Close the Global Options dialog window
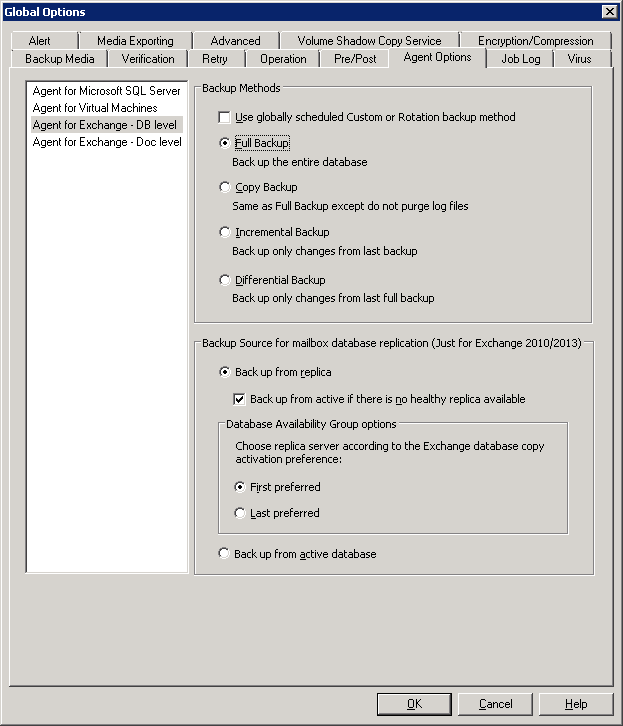 [x=608, y=11]
